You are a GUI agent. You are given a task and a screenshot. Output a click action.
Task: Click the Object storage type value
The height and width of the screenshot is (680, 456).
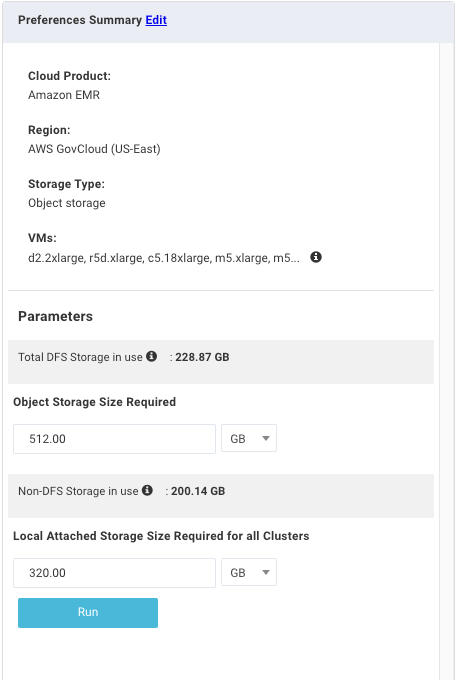point(67,203)
